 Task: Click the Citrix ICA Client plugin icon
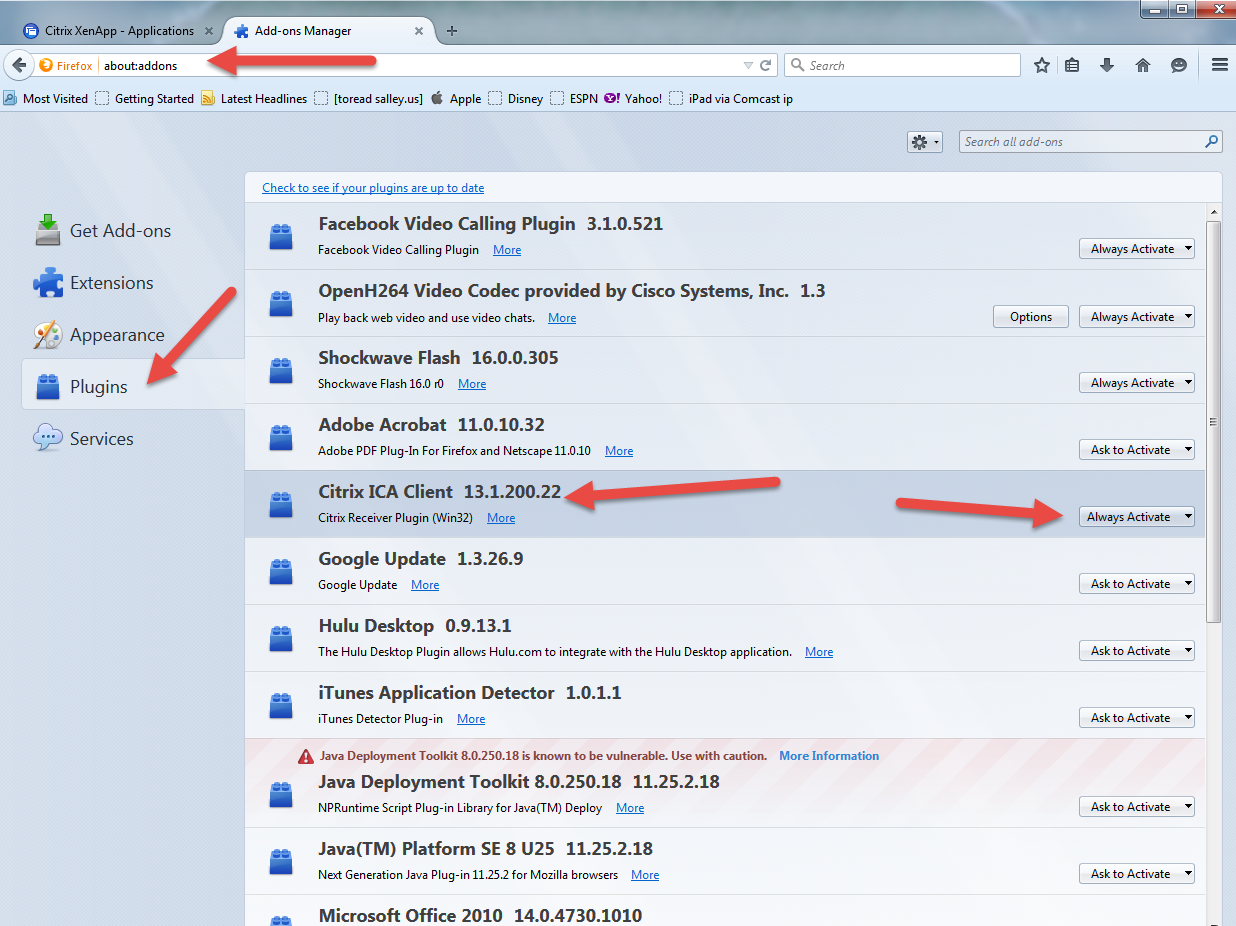(281, 505)
